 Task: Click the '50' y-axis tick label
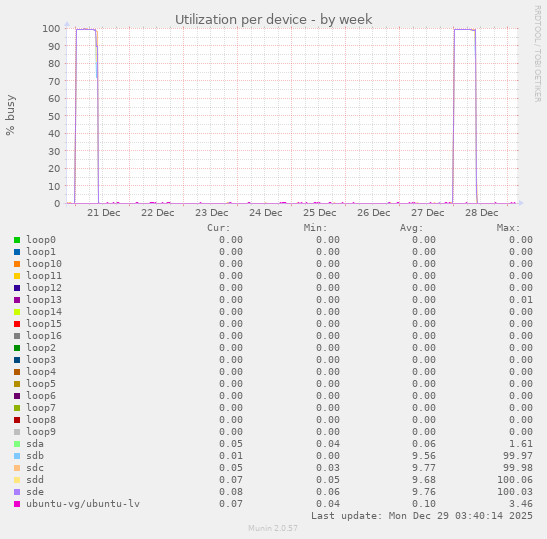[x=54, y=116]
